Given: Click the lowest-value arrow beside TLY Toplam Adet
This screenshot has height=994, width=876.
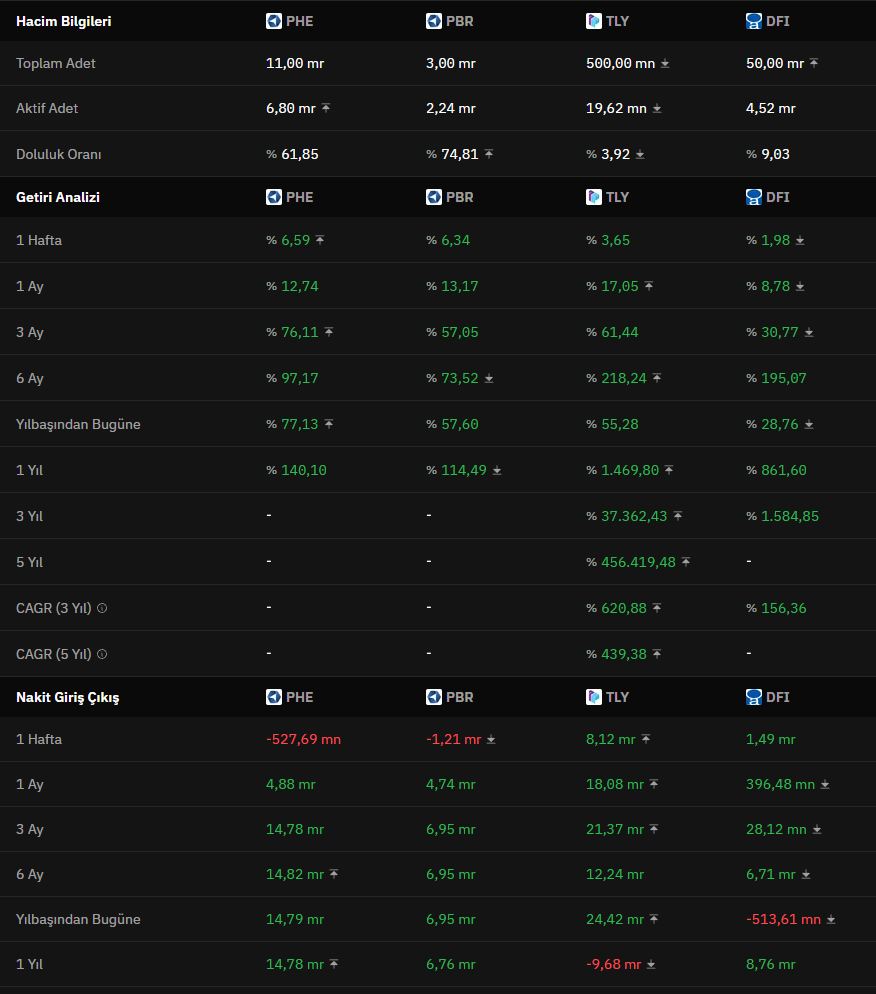Looking at the screenshot, I should point(666,63).
